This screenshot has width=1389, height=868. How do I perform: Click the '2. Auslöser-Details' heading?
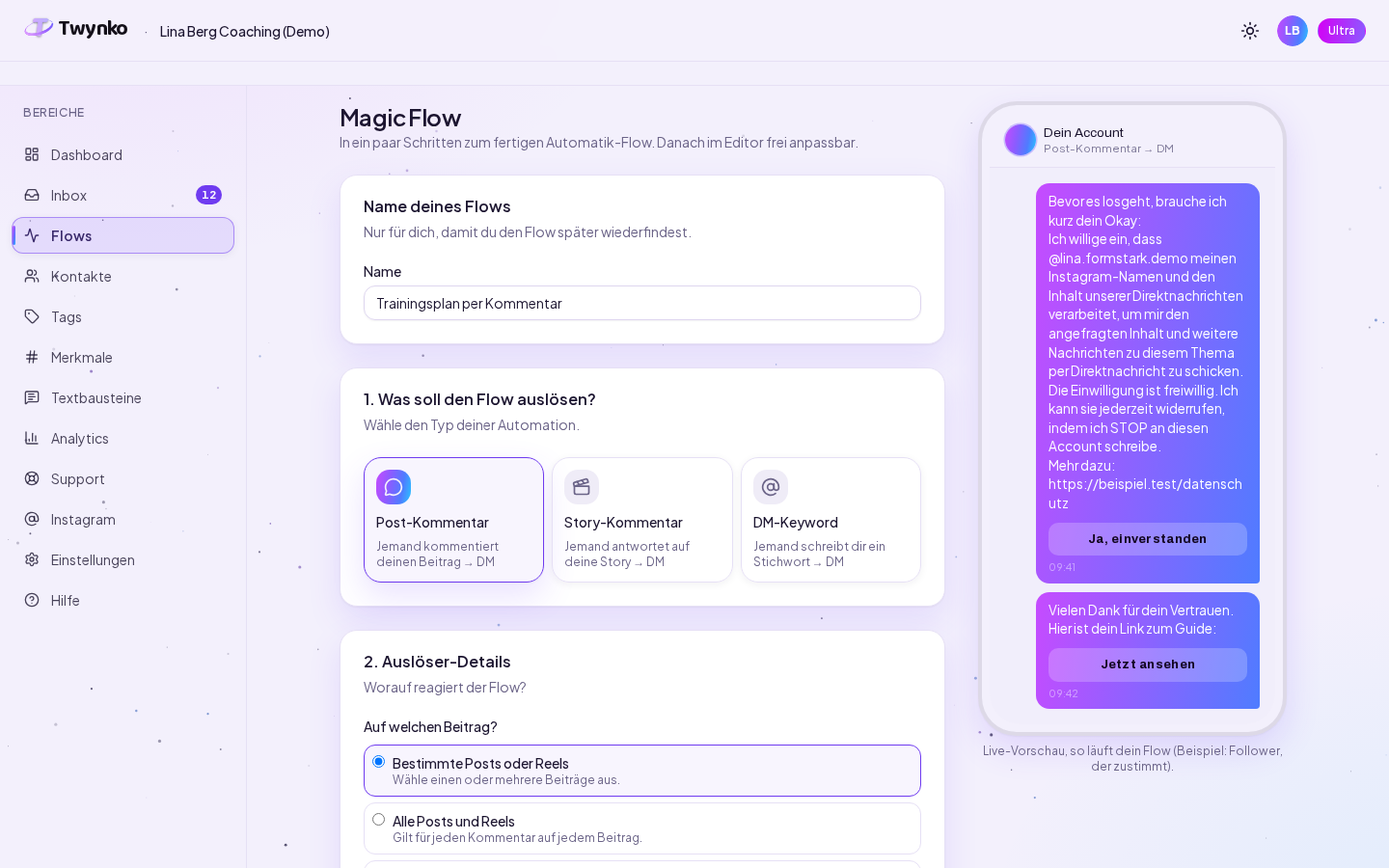point(437,662)
